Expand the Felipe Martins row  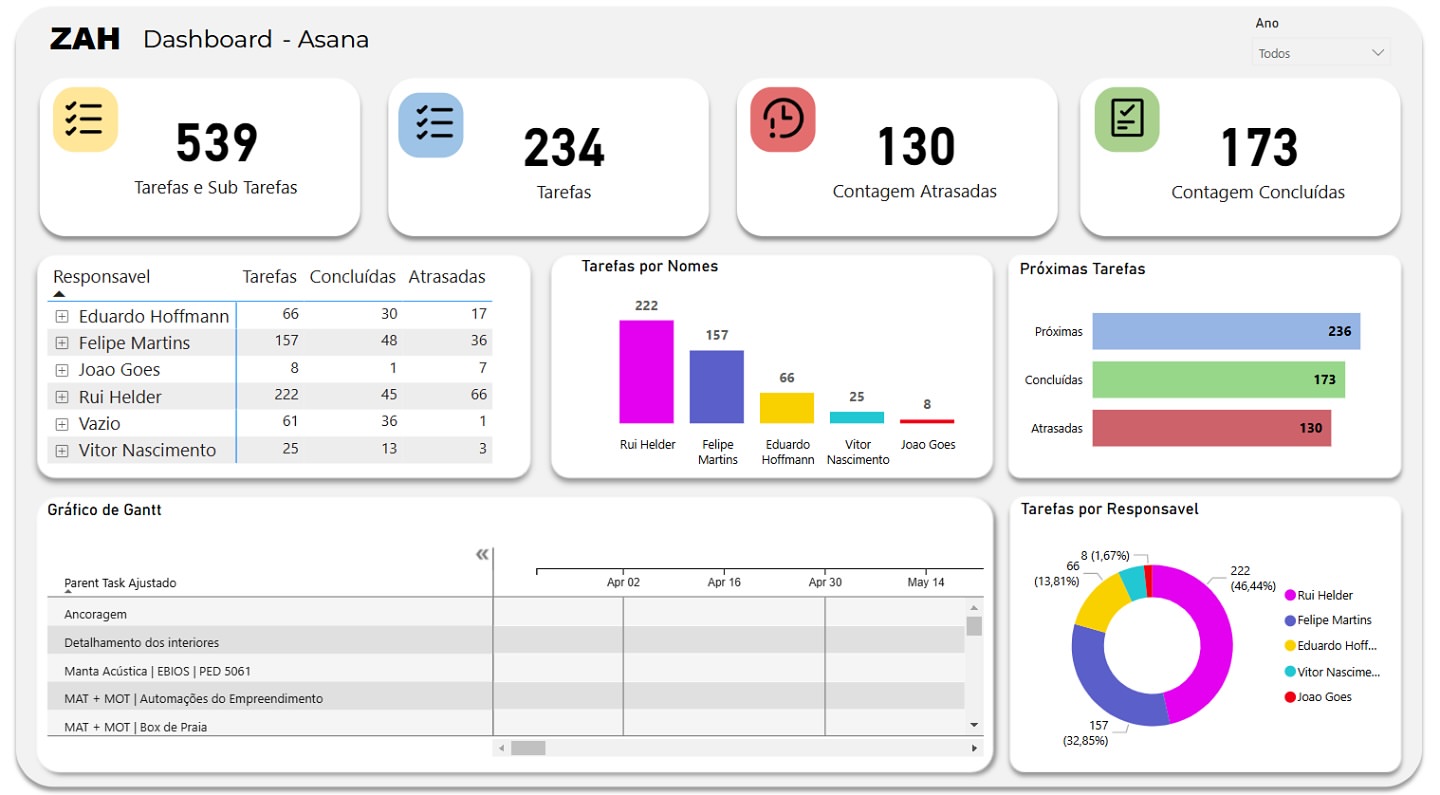(62, 343)
